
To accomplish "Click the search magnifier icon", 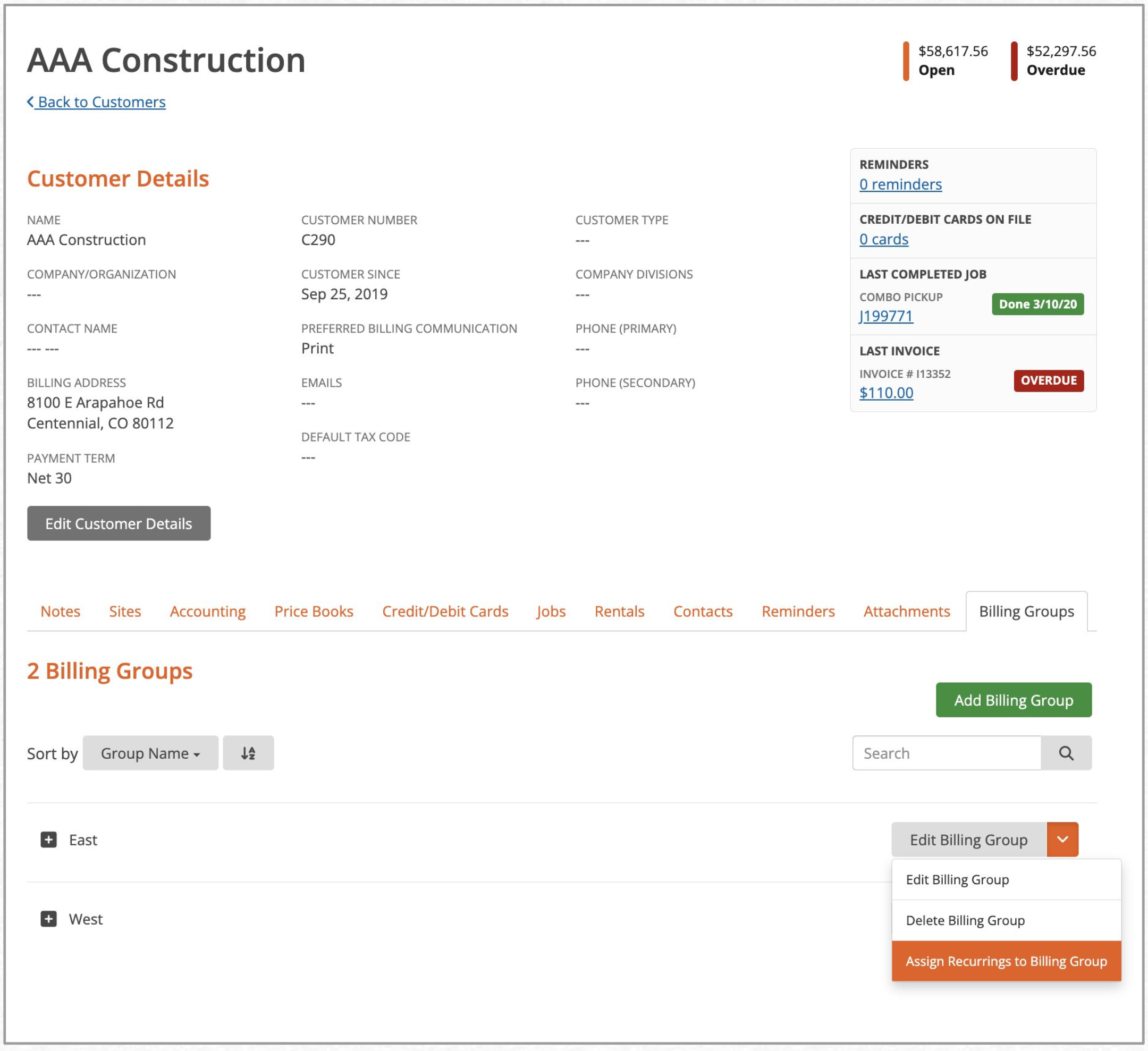I will pyautogui.click(x=1067, y=753).
